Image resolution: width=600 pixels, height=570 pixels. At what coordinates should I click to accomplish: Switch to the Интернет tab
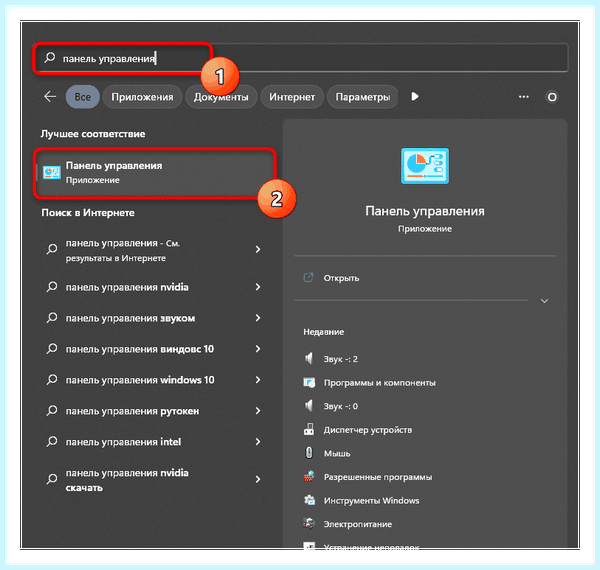click(292, 97)
